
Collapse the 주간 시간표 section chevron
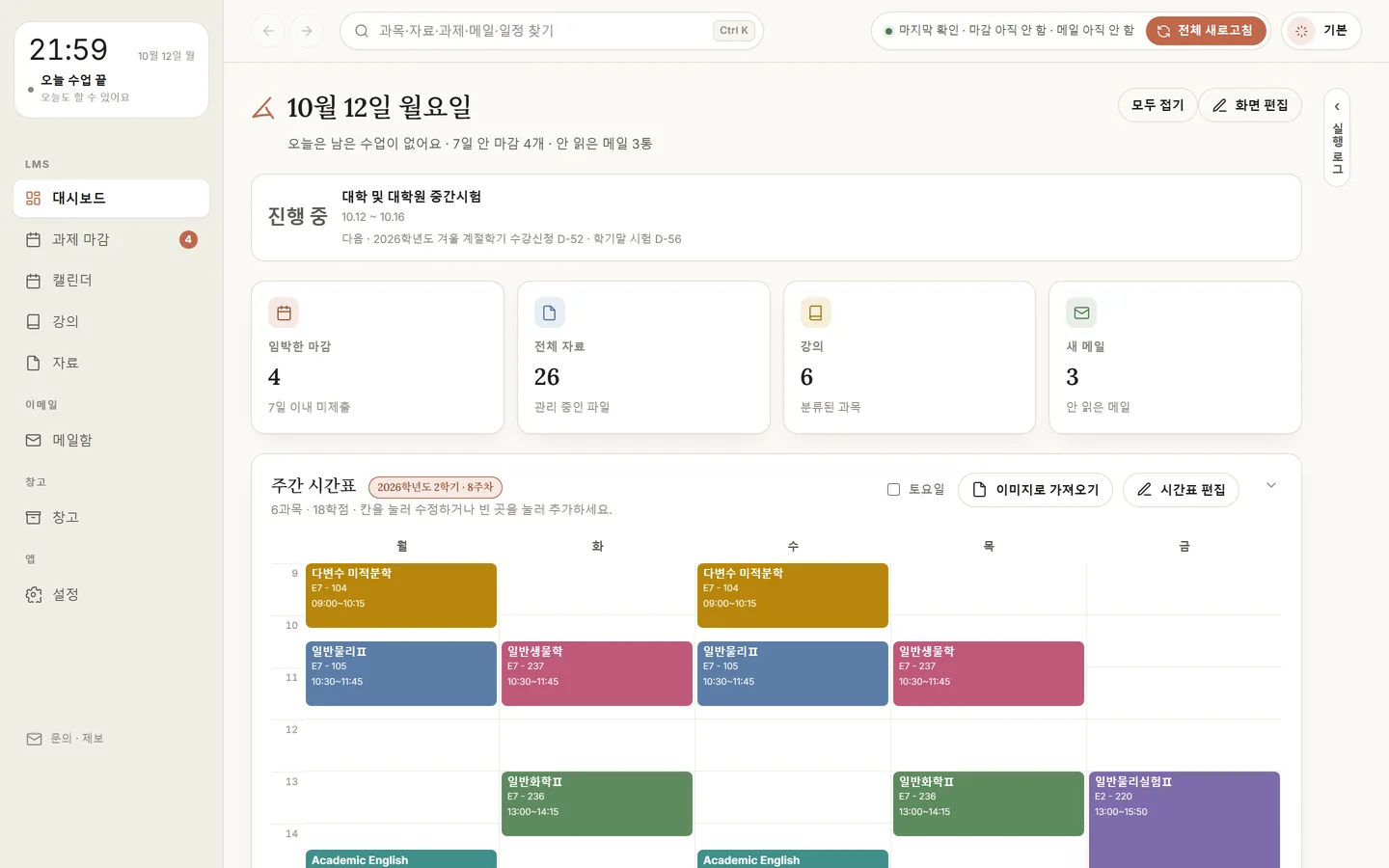[1271, 485]
